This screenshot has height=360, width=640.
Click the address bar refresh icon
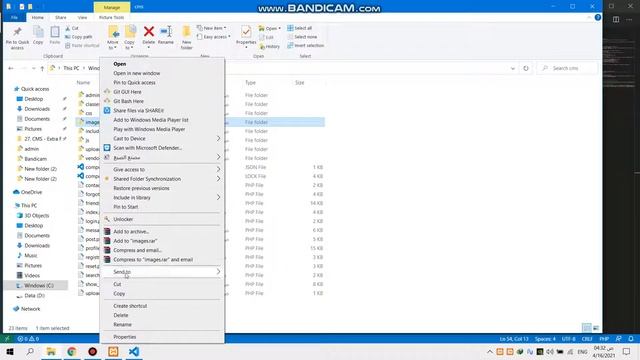[x=526, y=68]
